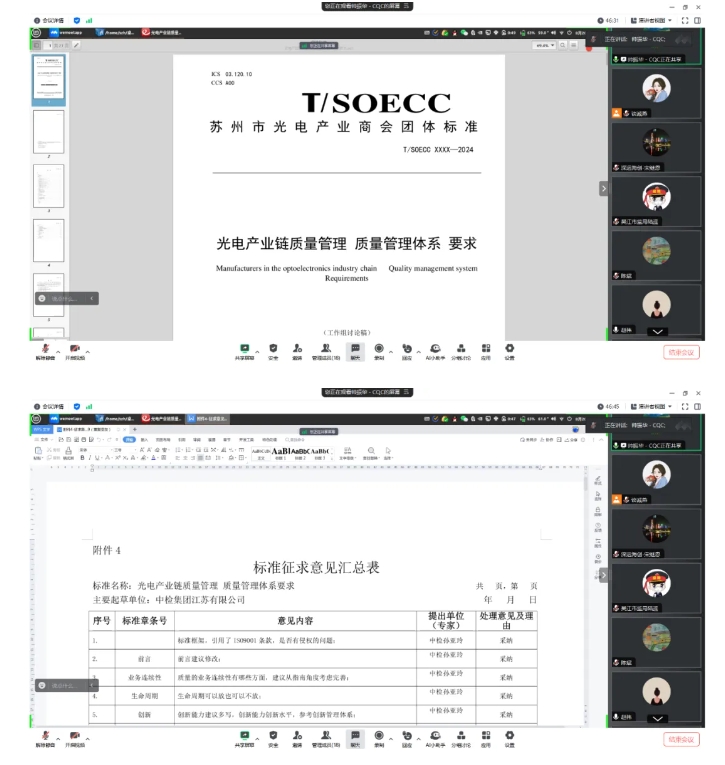The image size is (725, 765).
Task: Click red End Meeting button, lower window
Action: (682, 740)
